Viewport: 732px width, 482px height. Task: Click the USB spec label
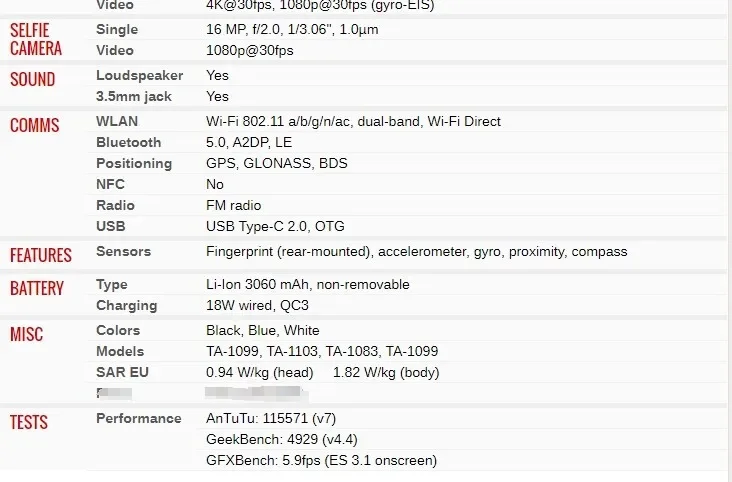(110, 226)
